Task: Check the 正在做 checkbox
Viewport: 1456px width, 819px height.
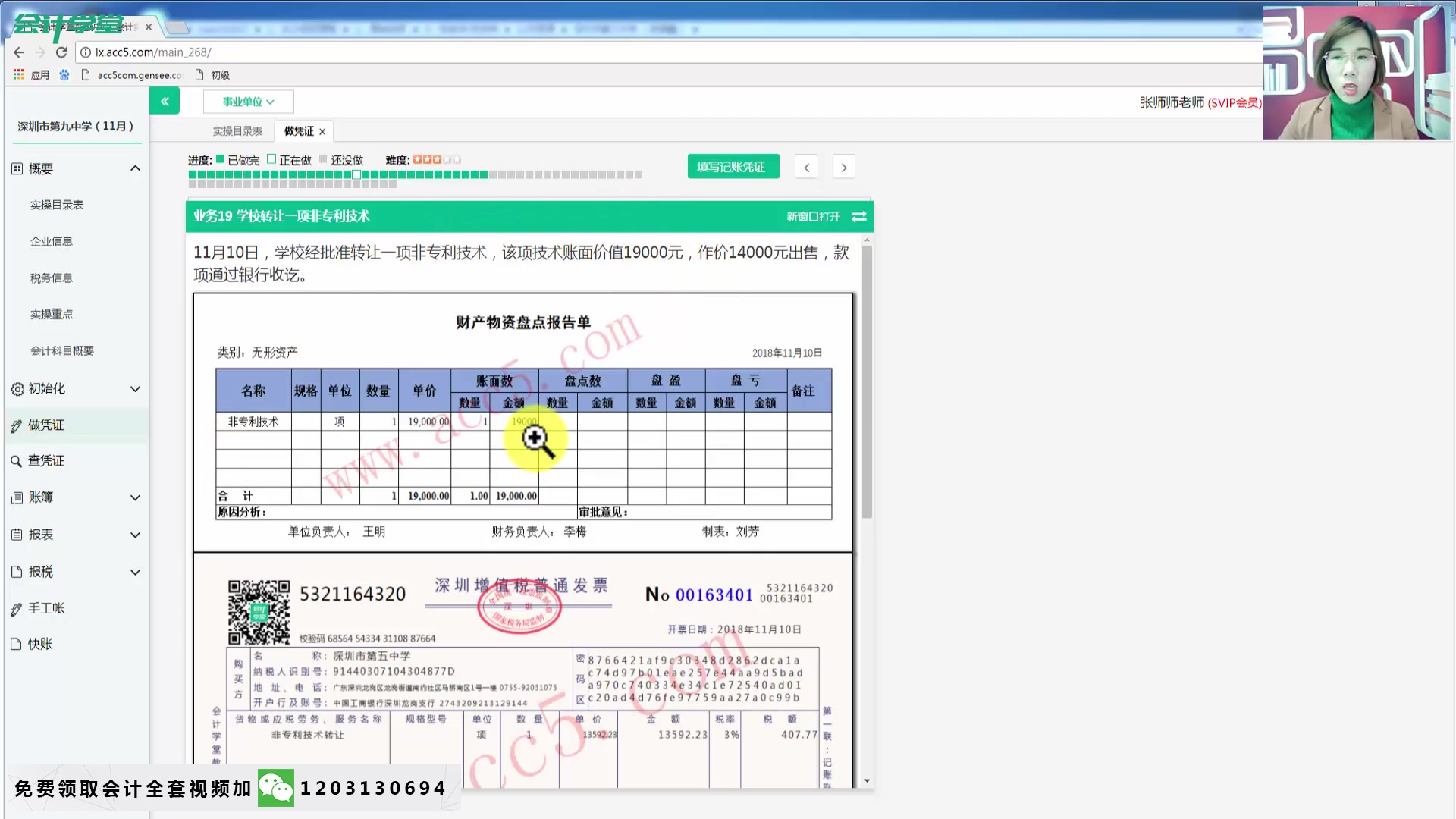Action: click(270, 159)
